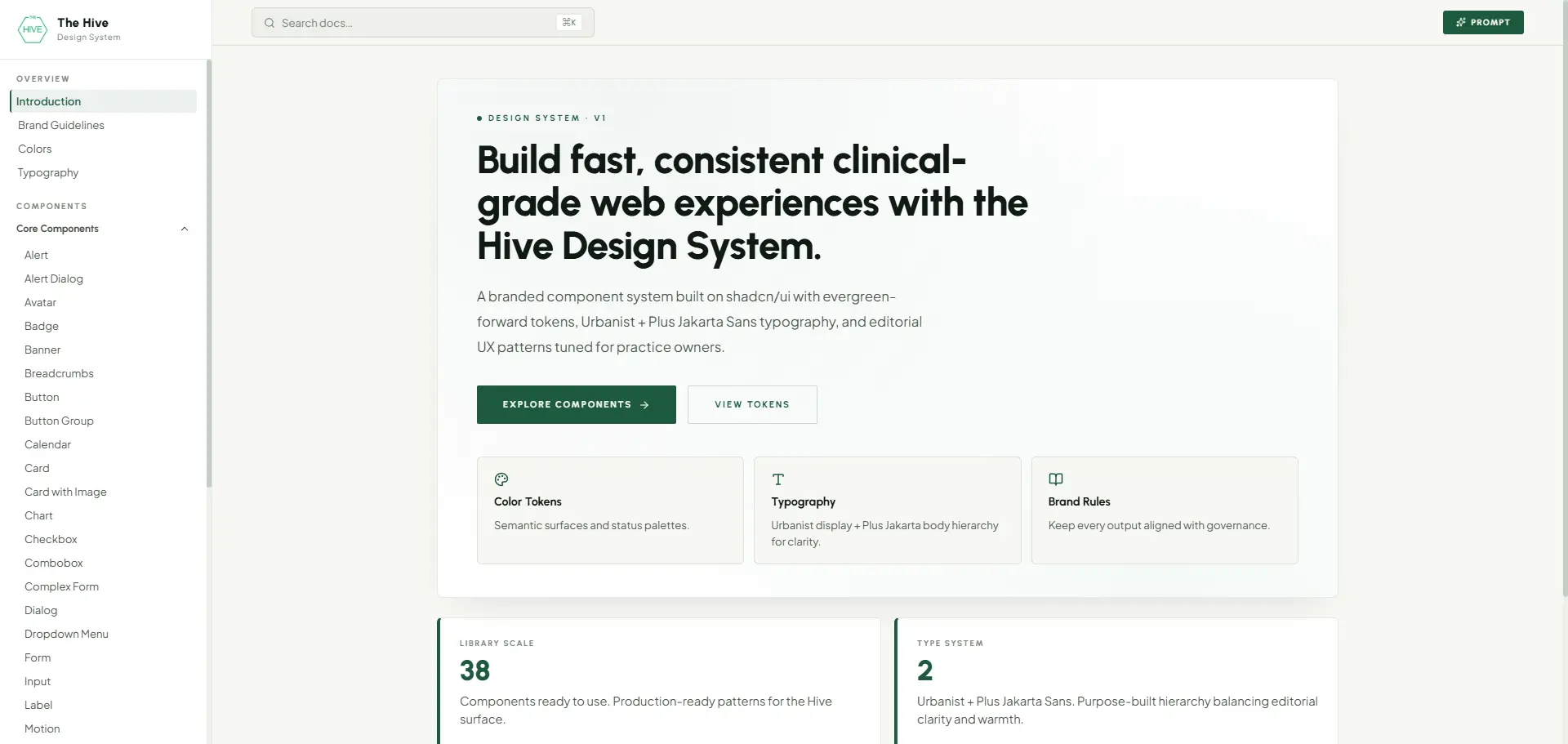Open the Typography card
Viewport: 1568px width, 744px height.
point(887,510)
